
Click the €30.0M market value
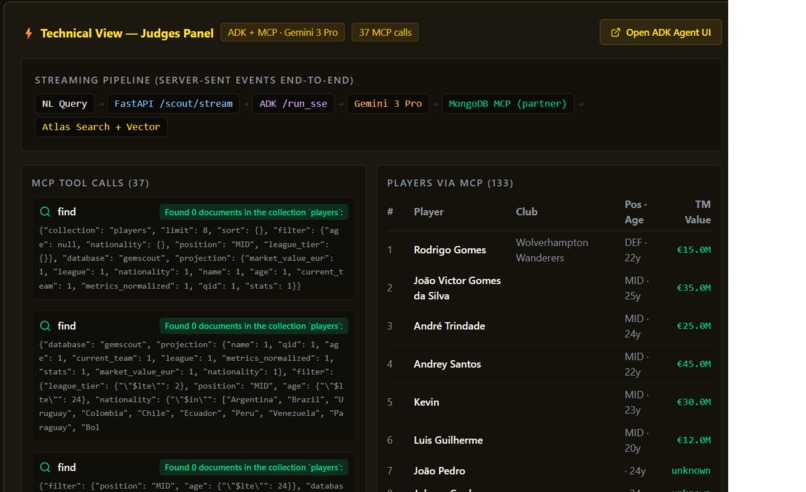coord(694,402)
